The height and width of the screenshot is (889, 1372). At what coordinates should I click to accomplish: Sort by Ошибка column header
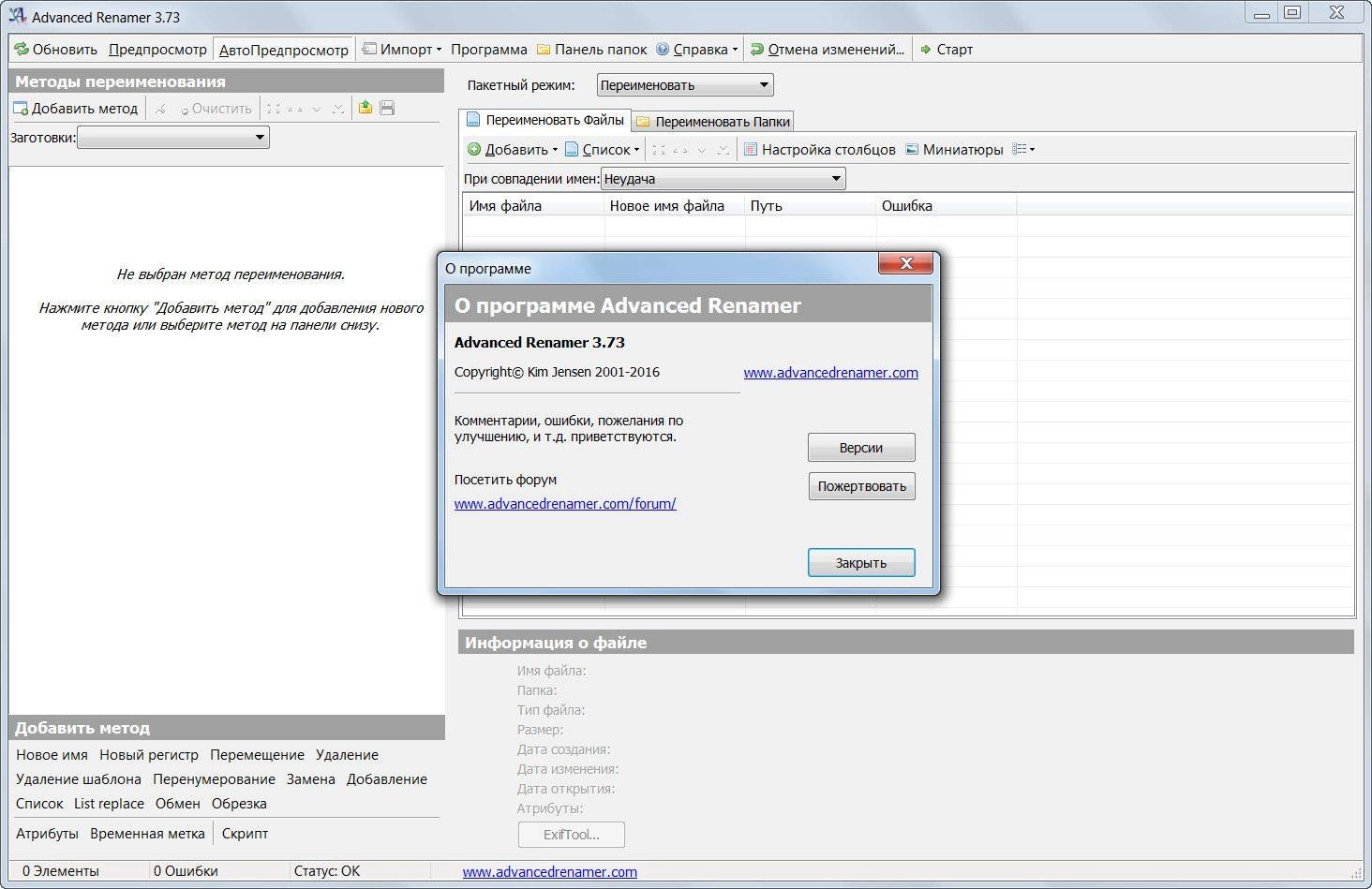947,206
